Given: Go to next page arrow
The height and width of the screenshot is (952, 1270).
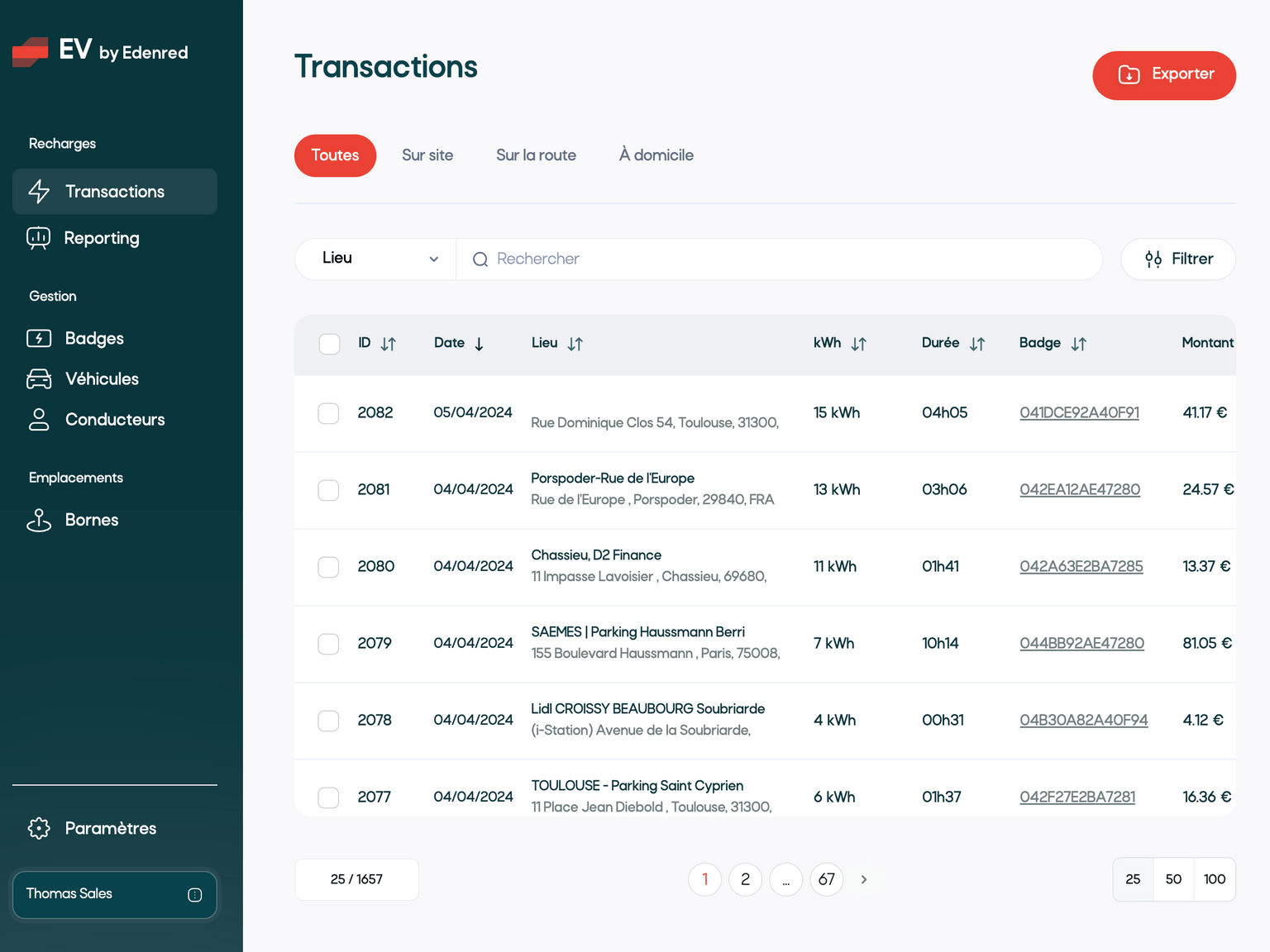Looking at the screenshot, I should coord(864,879).
